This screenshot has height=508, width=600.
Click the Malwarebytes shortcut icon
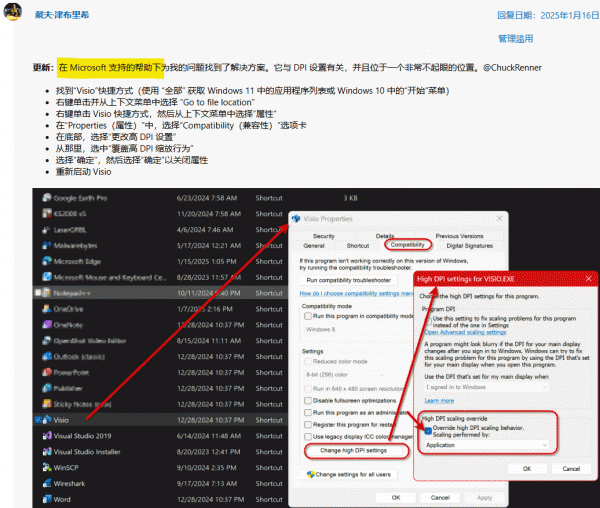click(x=47, y=245)
